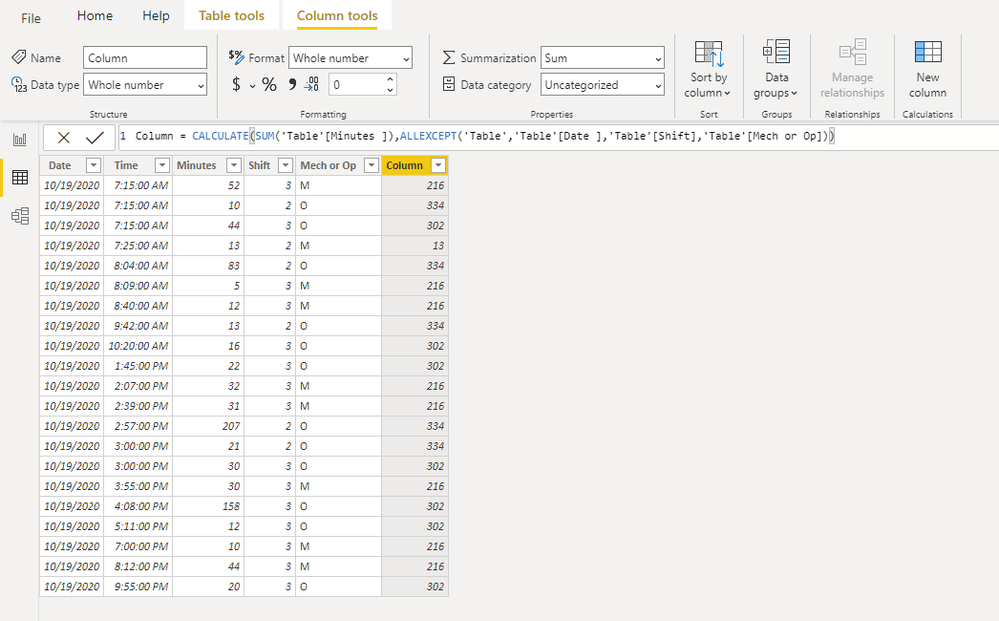Image resolution: width=999 pixels, height=621 pixels.
Task: Click the Minutes cell showing 158
Action: [208, 506]
